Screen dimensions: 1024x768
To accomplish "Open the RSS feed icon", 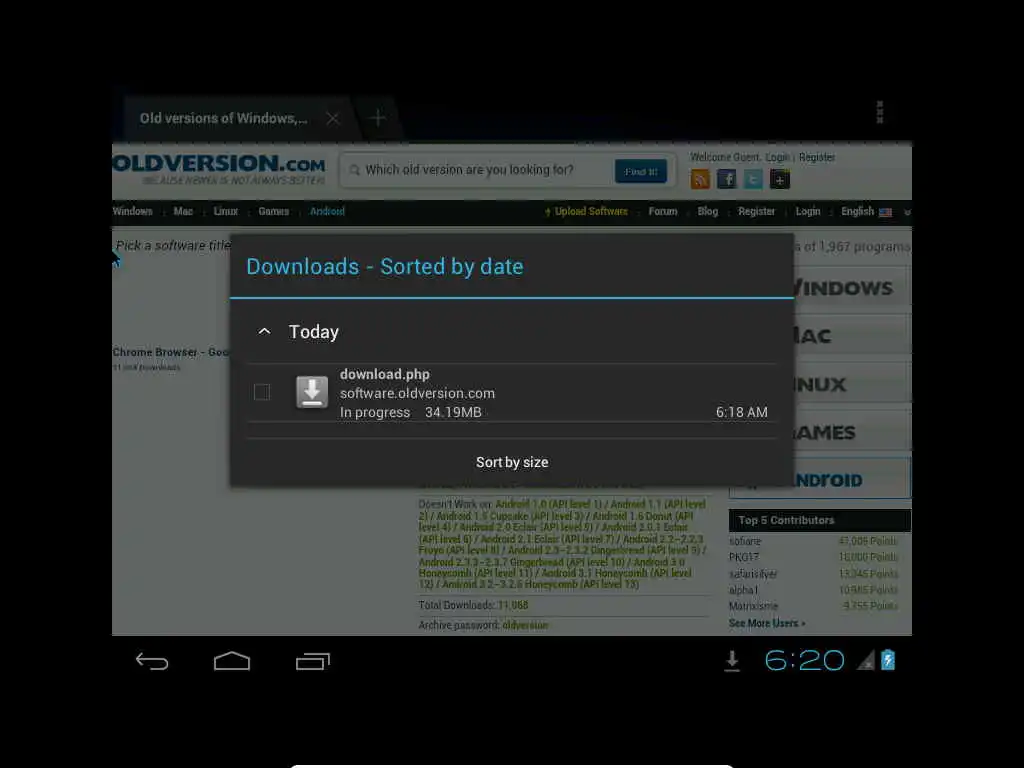I will coord(700,179).
